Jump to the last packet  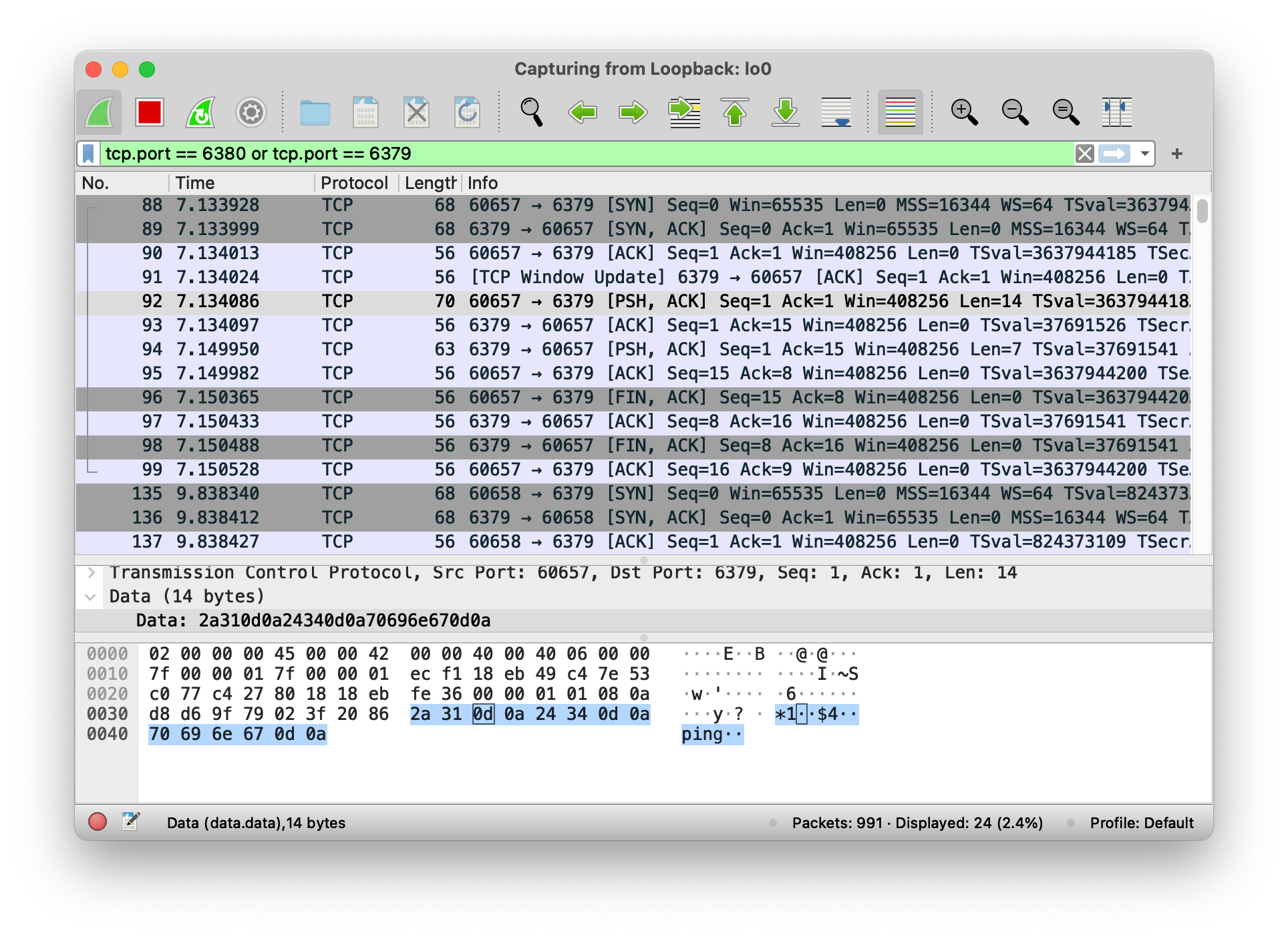coord(786,112)
